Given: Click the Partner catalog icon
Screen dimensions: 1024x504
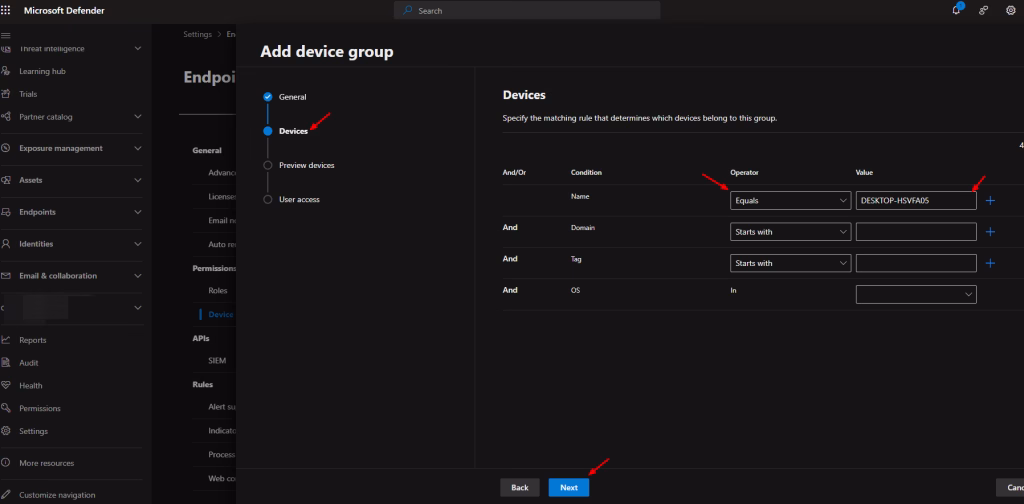Looking at the screenshot, I should coord(6,117).
